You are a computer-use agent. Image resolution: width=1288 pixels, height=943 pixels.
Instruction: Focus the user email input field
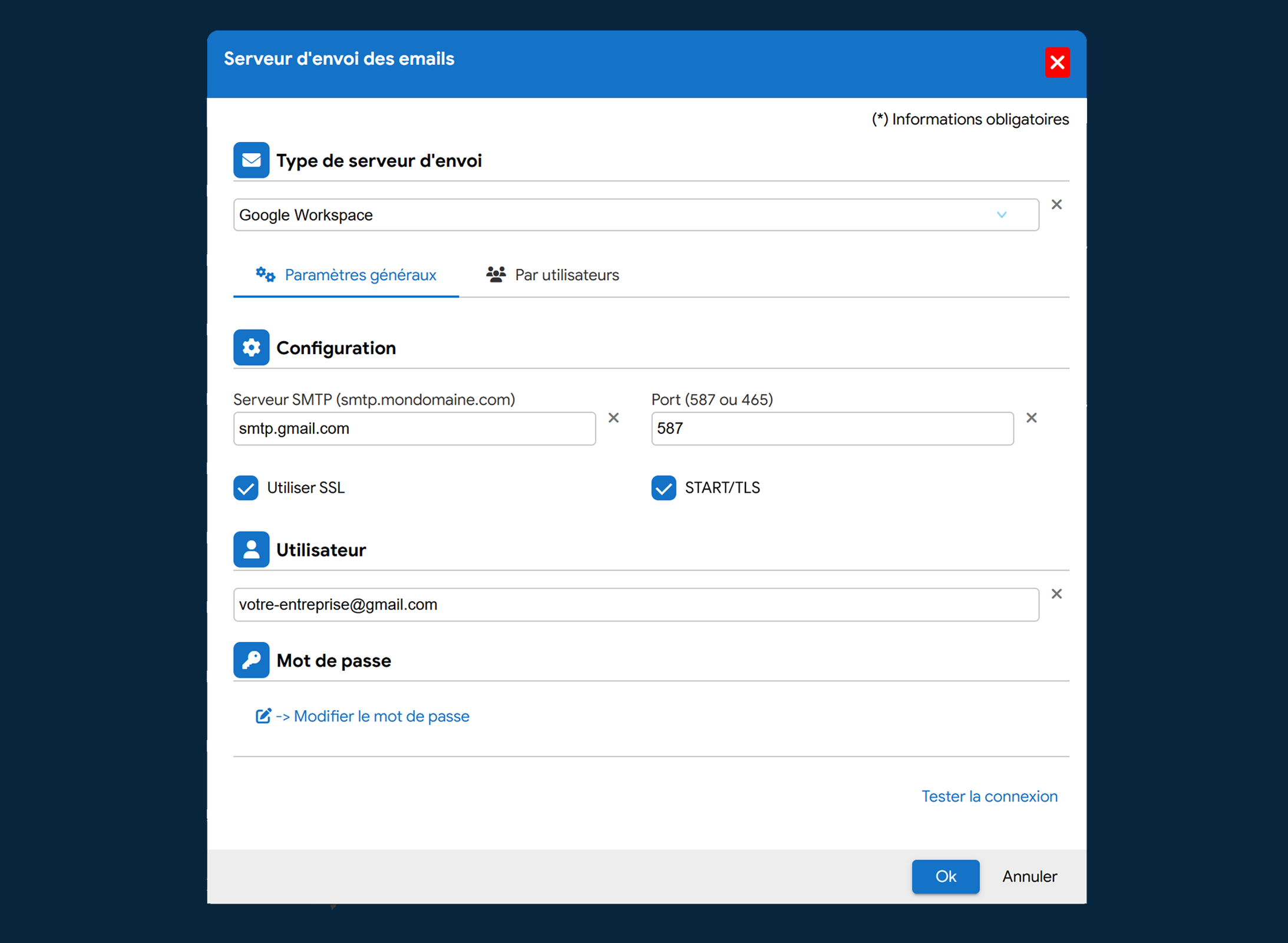pos(636,604)
